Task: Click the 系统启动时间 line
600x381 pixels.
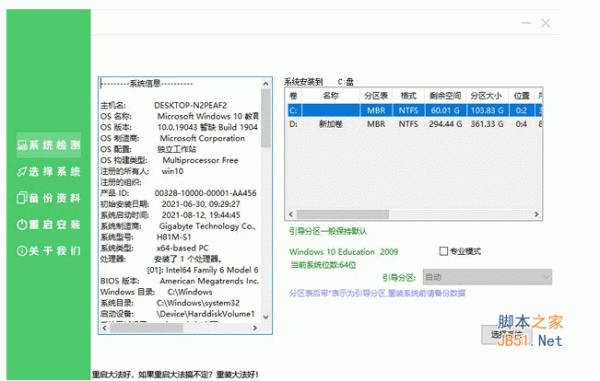Action: tap(170, 215)
